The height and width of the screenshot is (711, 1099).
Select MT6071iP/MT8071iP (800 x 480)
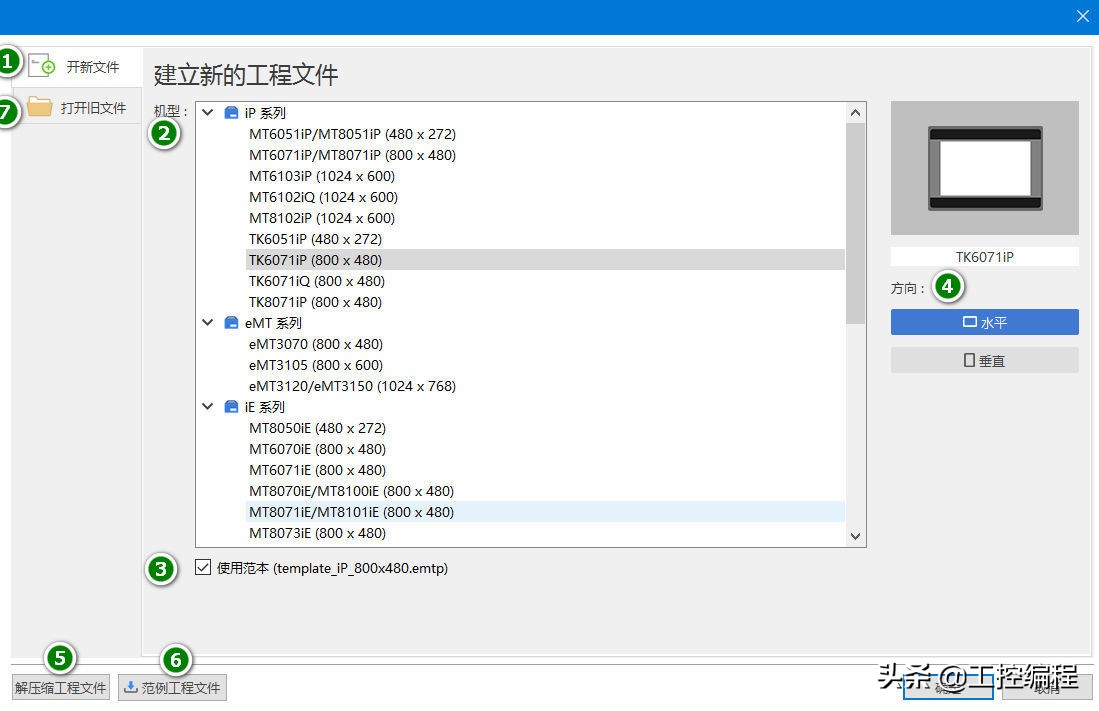[x=353, y=155]
